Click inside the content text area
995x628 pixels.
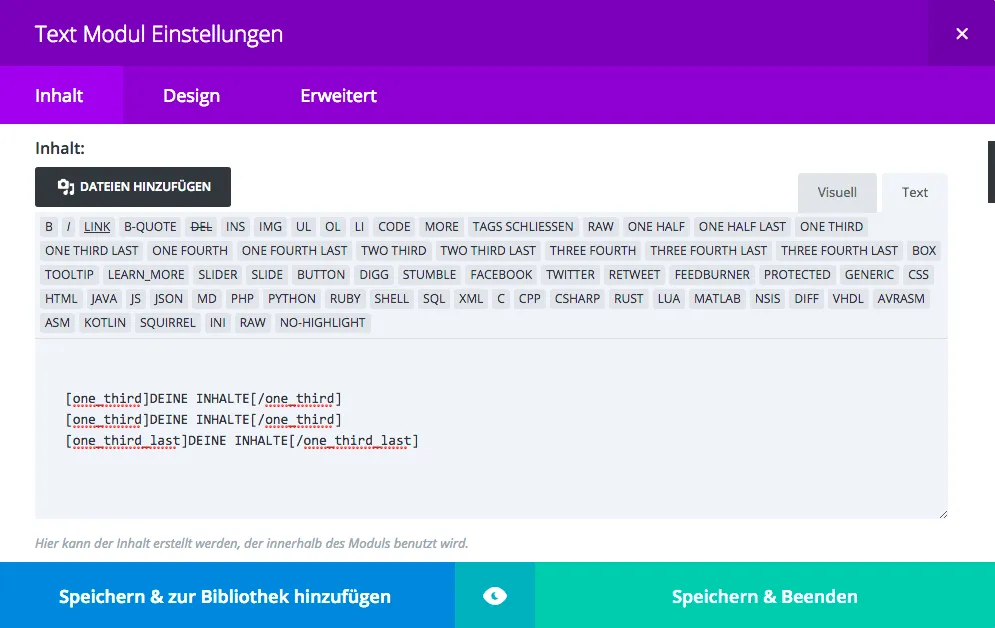coord(490,480)
